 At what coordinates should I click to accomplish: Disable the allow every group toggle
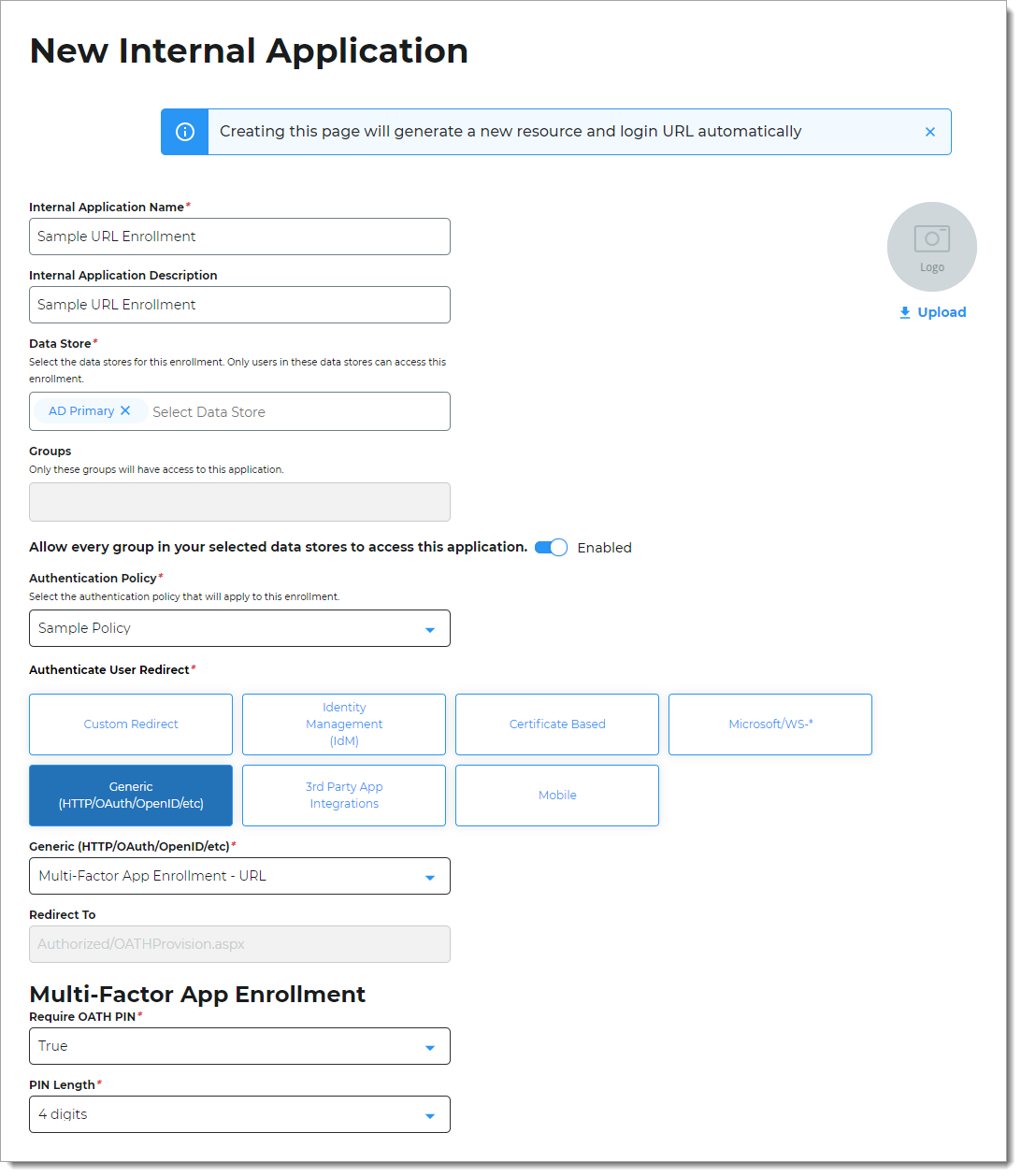(x=551, y=547)
